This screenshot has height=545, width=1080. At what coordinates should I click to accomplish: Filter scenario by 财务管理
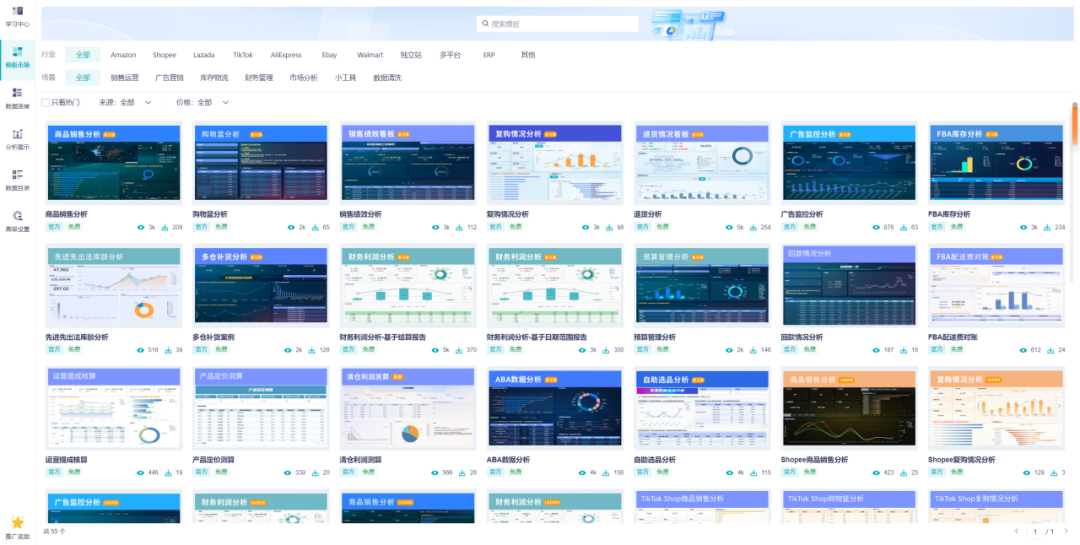259,78
